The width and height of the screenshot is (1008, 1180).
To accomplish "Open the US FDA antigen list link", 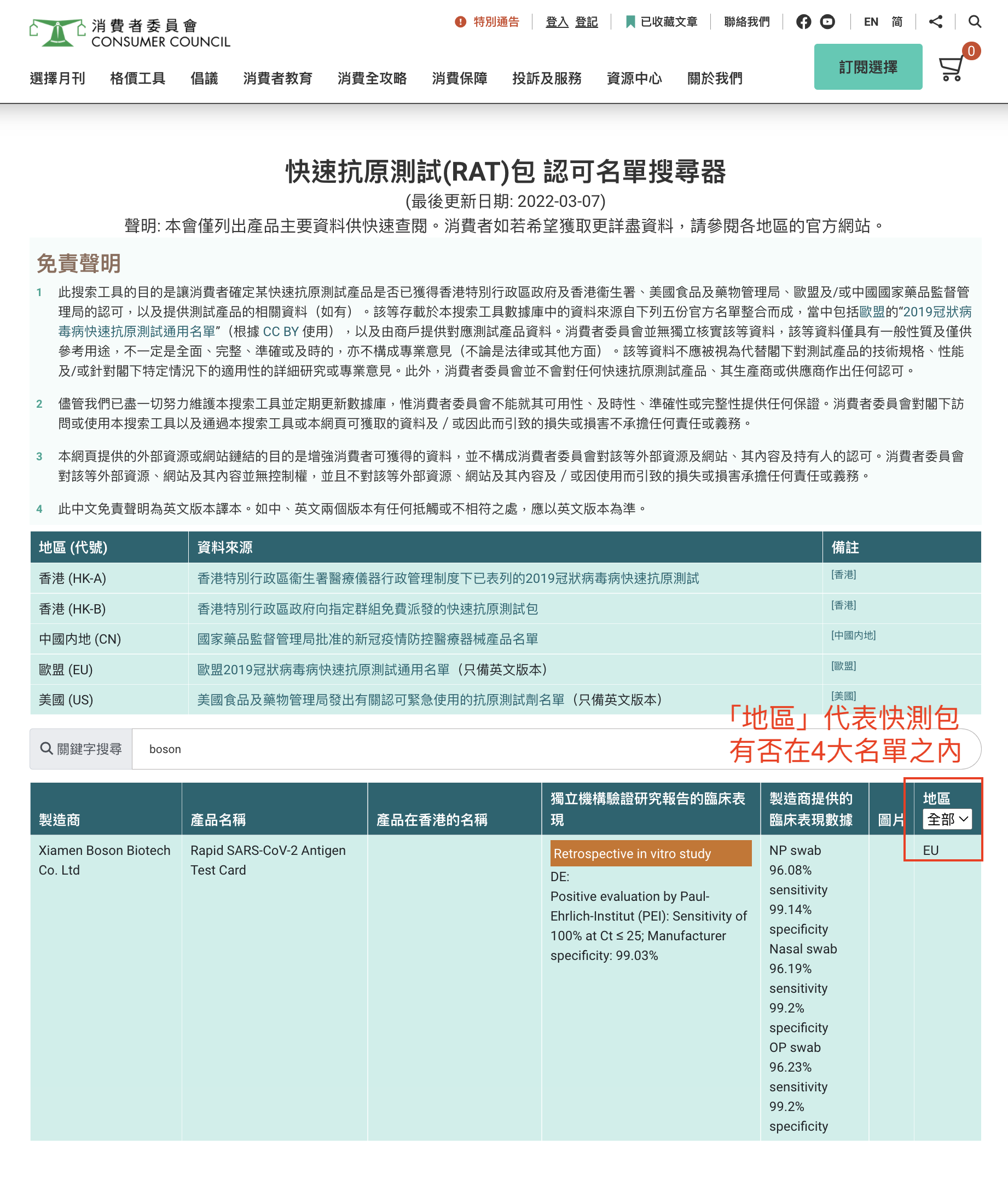I will coord(380,699).
